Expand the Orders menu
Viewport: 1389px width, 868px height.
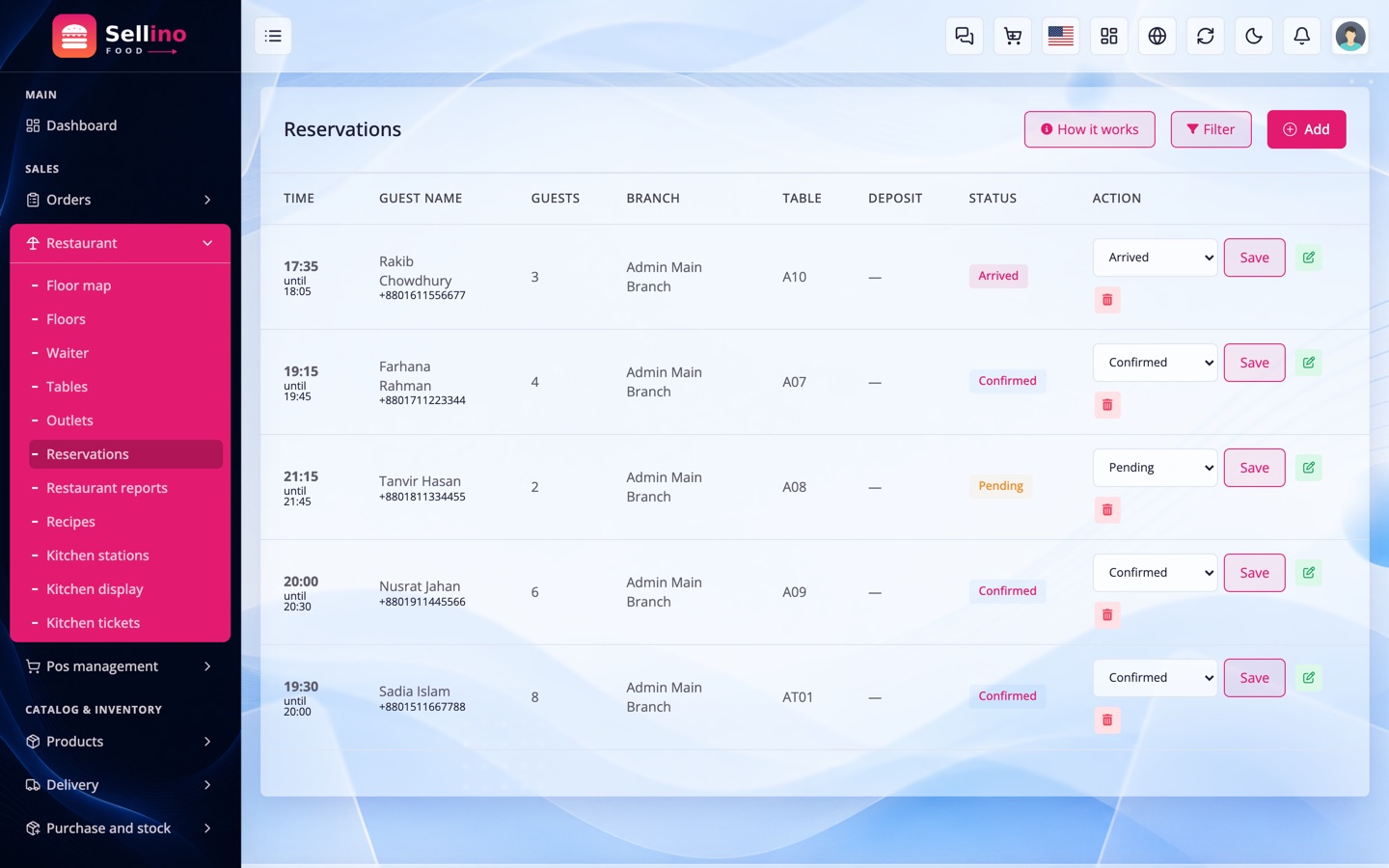[x=121, y=200]
